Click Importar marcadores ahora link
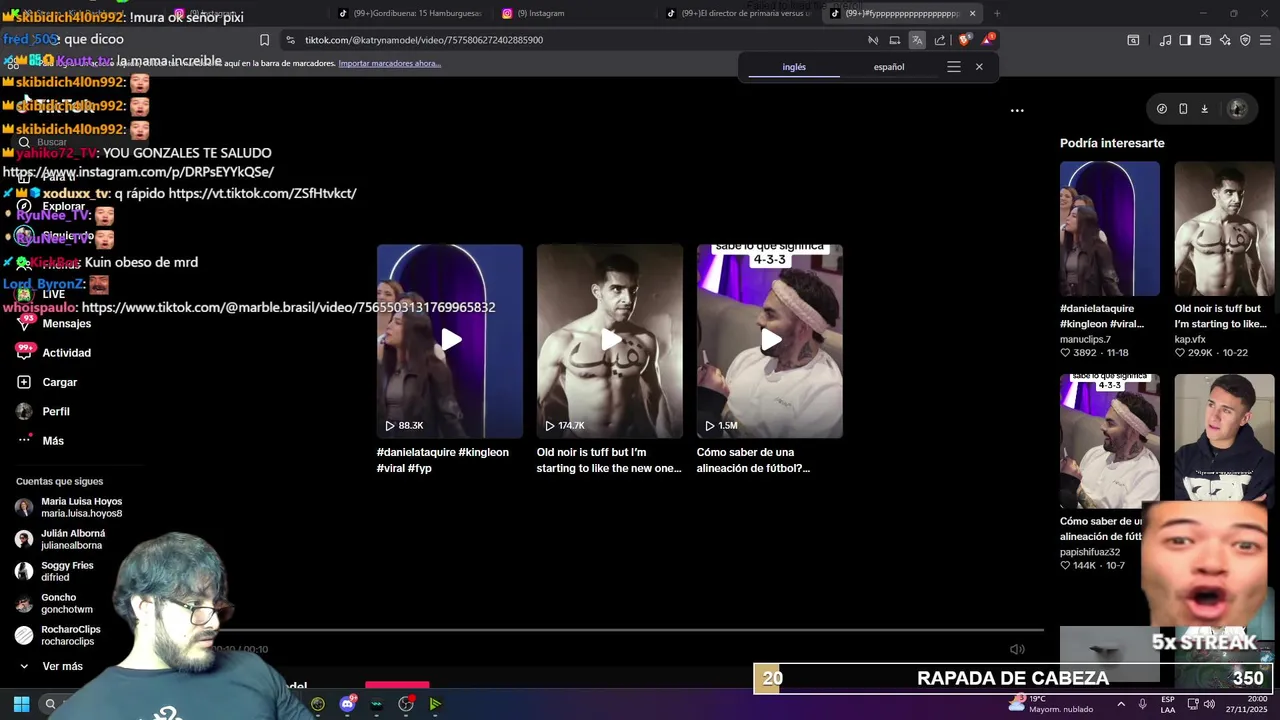This screenshot has width=1280, height=720. [x=389, y=63]
